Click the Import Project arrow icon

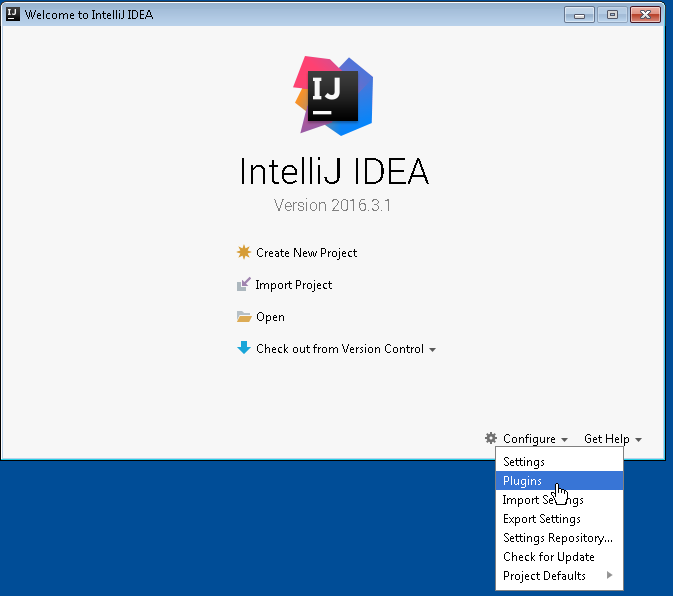(x=243, y=284)
